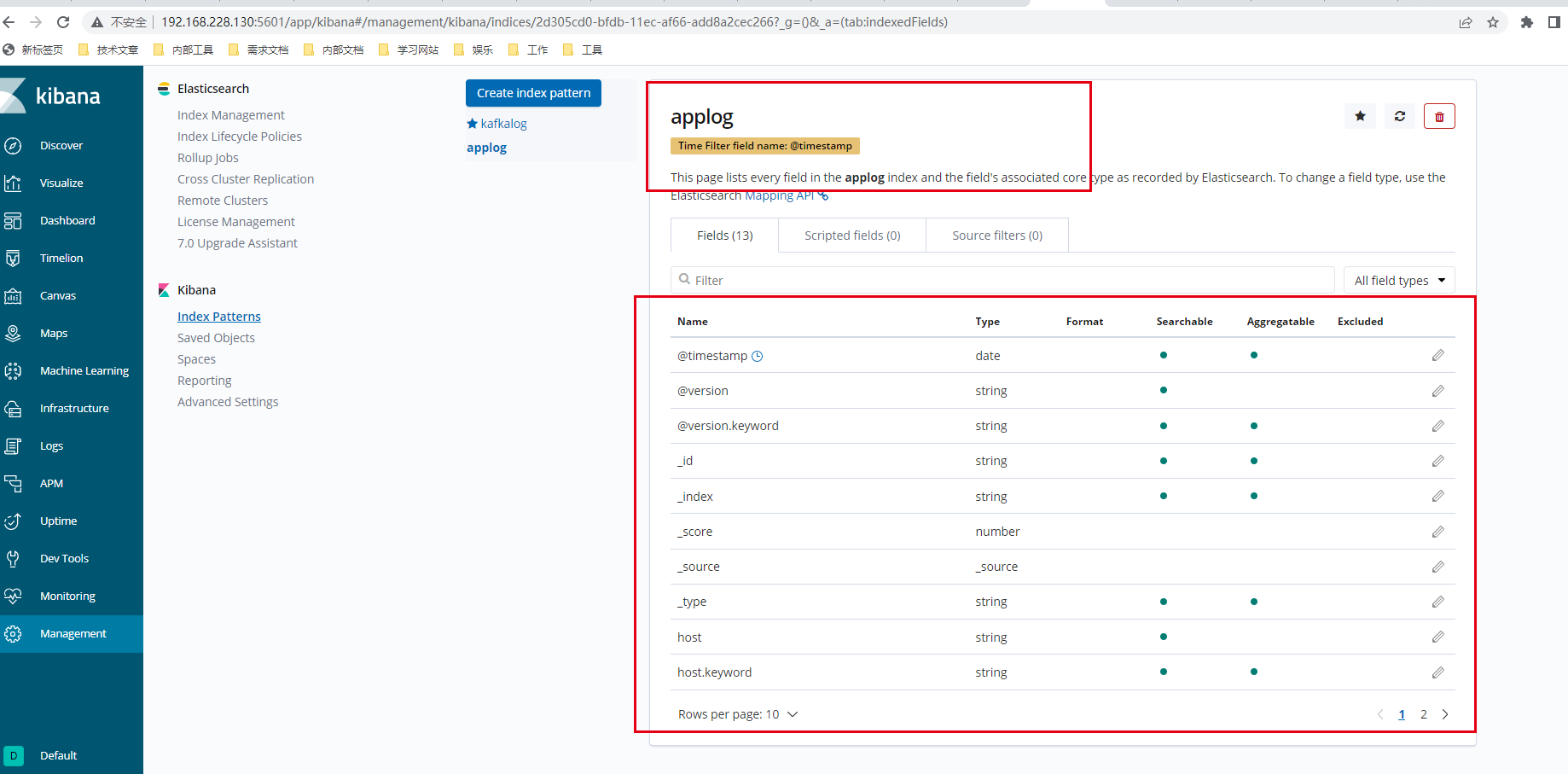Open the Index Patterns link
The width and height of the screenshot is (1568, 774).
(x=218, y=316)
